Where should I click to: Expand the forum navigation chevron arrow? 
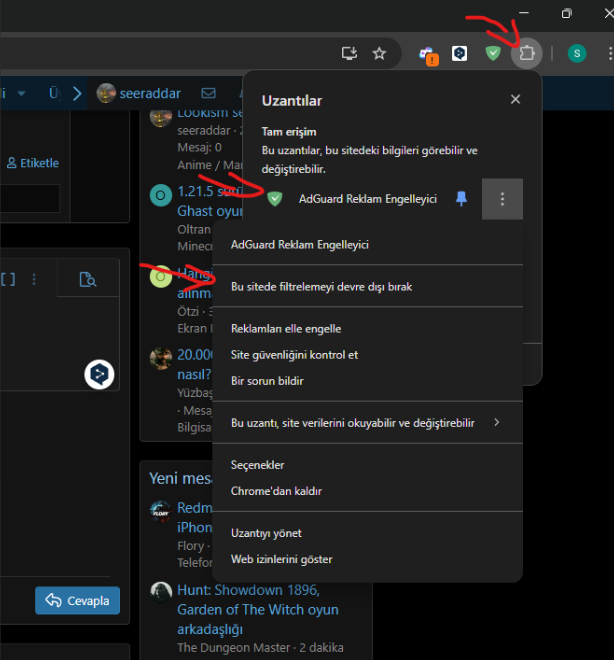point(77,93)
